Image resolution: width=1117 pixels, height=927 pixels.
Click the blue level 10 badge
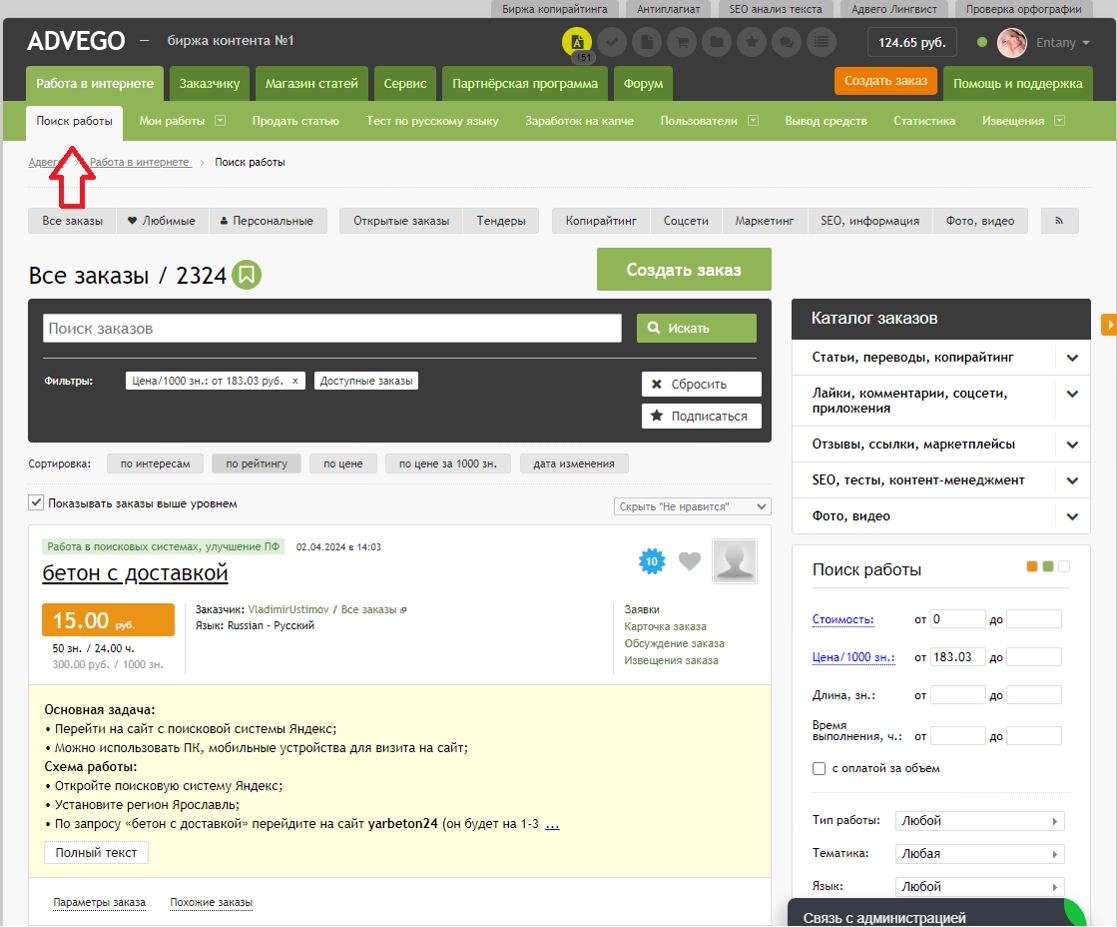click(x=652, y=561)
